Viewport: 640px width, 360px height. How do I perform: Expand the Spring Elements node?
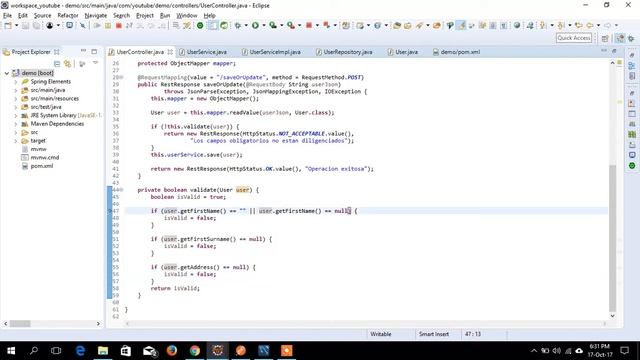pyautogui.click(x=16, y=82)
